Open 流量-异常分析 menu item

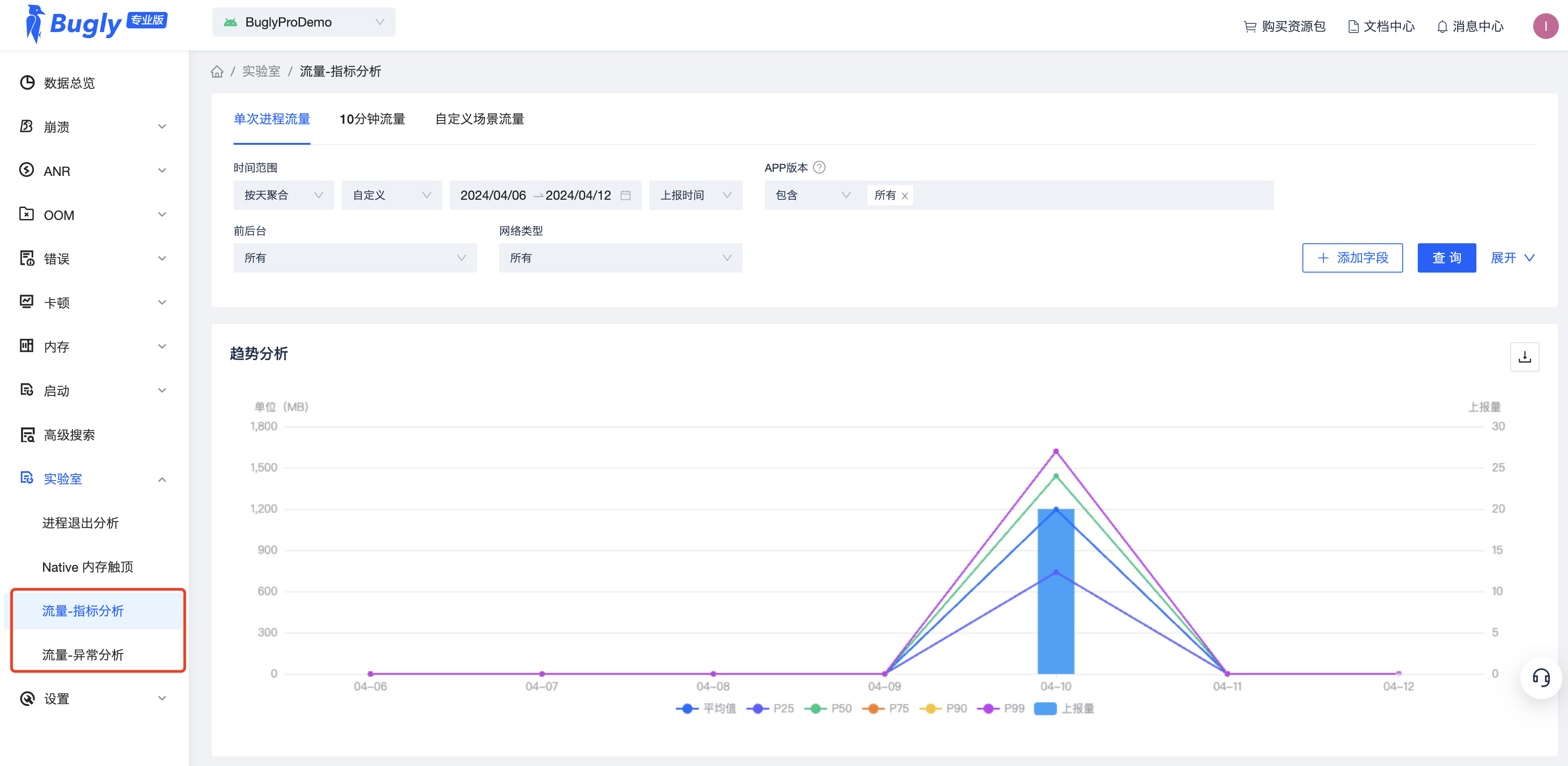pos(83,655)
